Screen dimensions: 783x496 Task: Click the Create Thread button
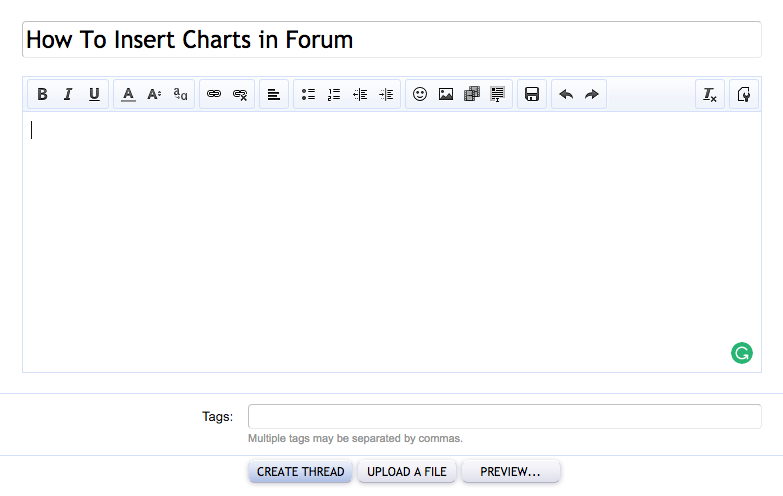pyautogui.click(x=300, y=472)
